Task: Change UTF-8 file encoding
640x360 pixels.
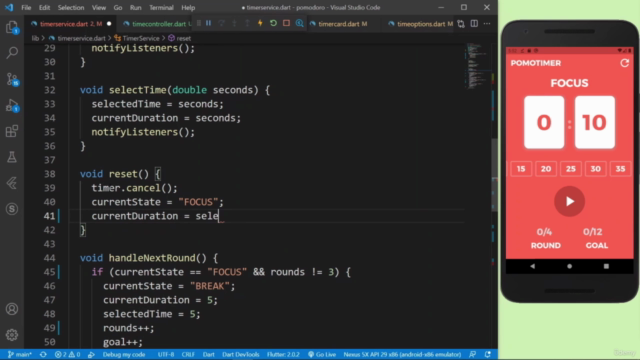Action: pos(166,354)
